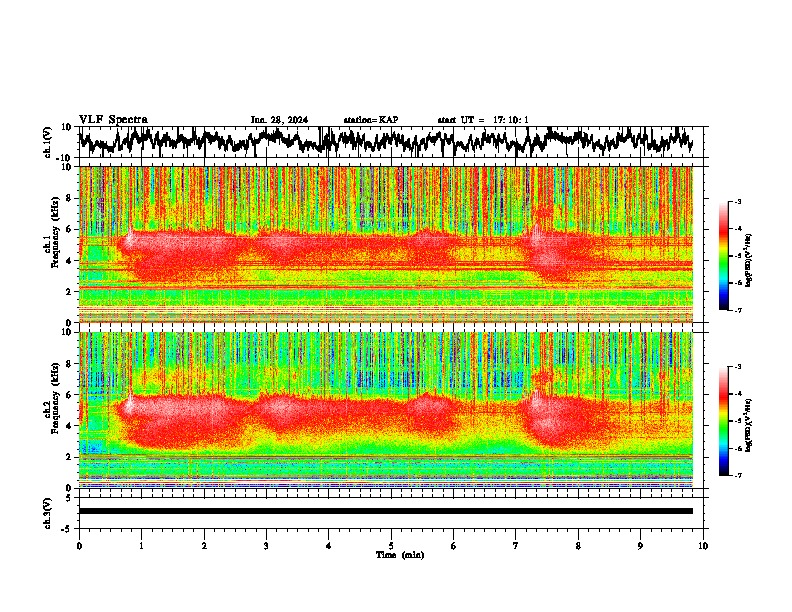The image size is (792, 612).
Task: Click the "Time (min)" axis title
Action: pyautogui.click(x=400, y=555)
